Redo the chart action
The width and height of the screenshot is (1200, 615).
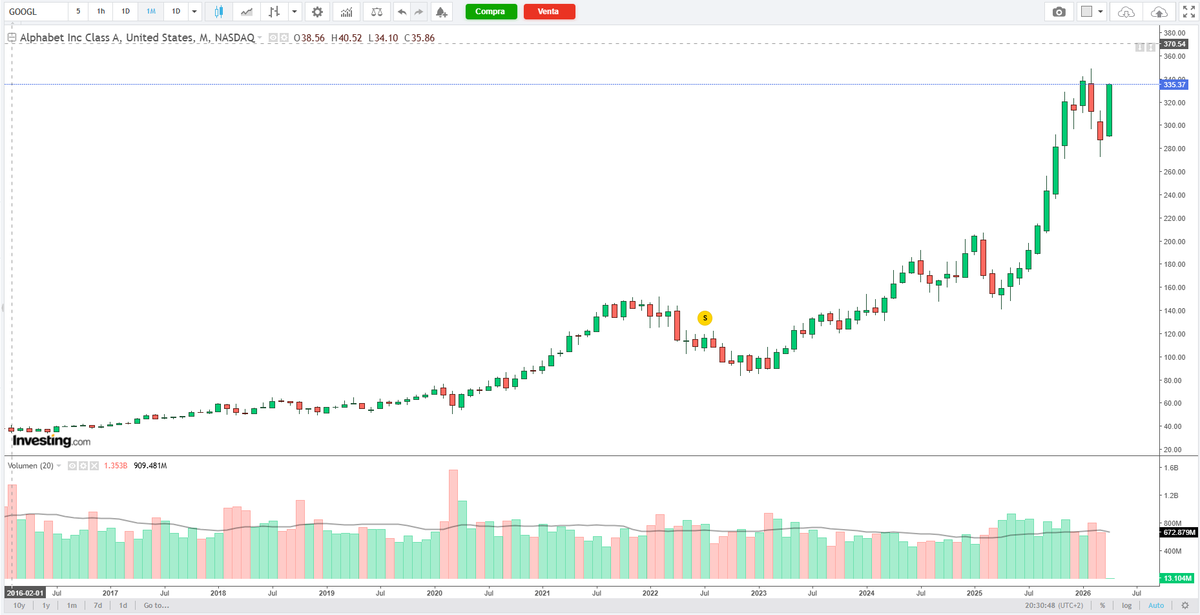418,12
